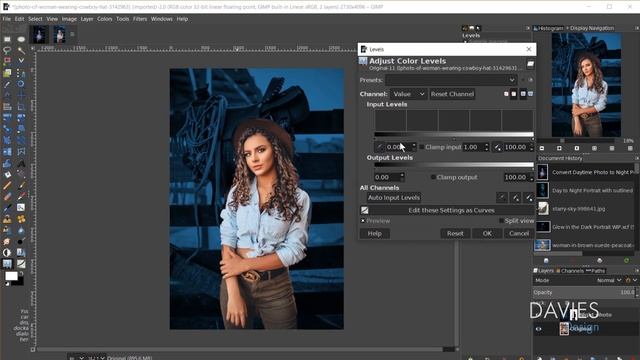Click the low input level field
Image resolution: width=640 pixels, height=360 pixels.
tap(398, 147)
